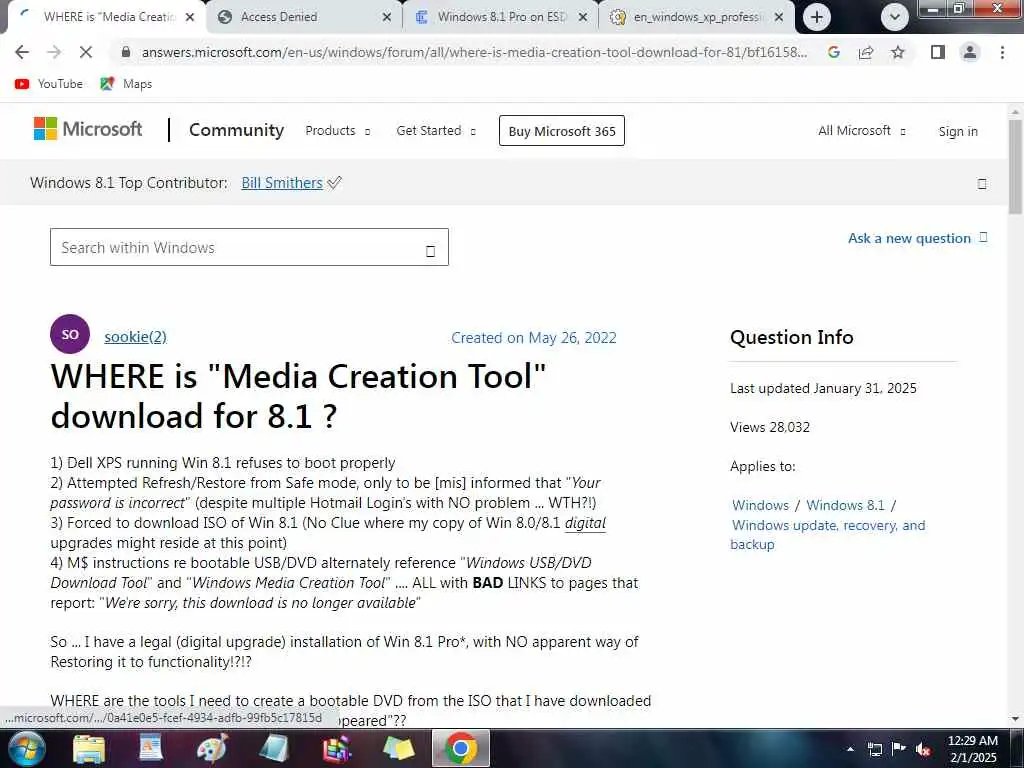Viewport: 1024px width, 768px height.
Task: Open the document app on taskbar
Action: [x=151, y=749]
